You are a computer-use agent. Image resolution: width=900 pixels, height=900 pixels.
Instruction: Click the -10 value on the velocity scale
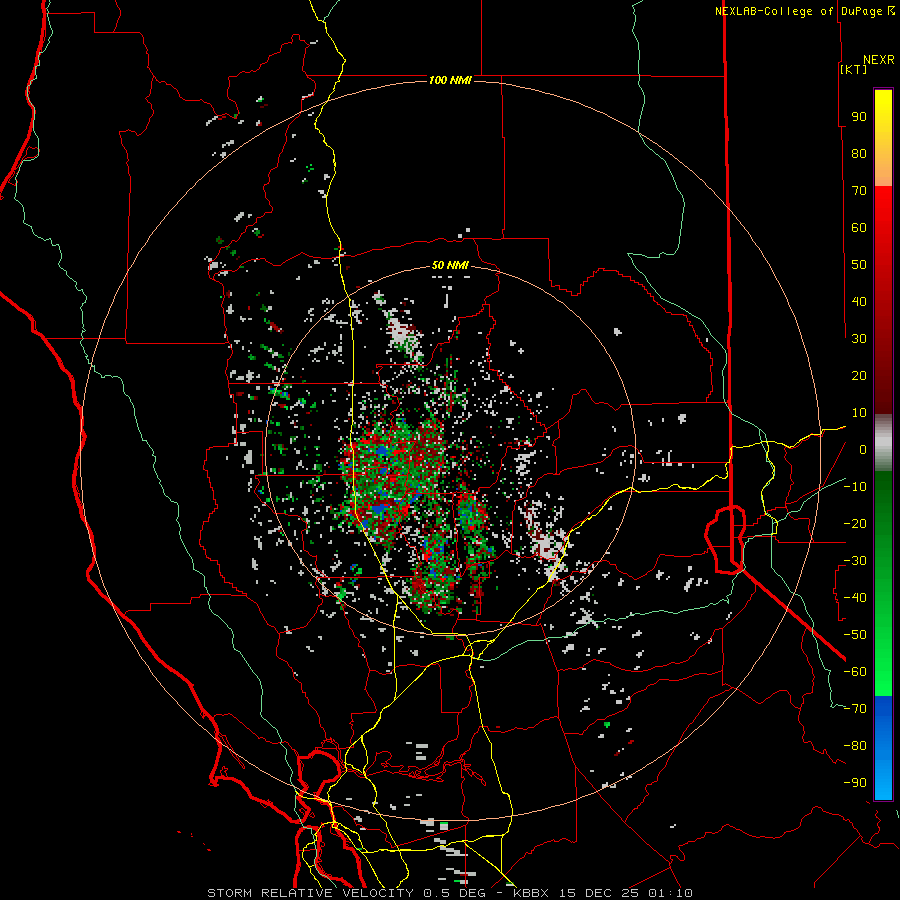855,487
